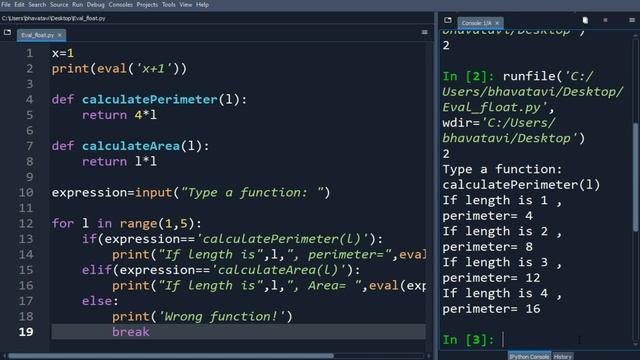Viewport: 640px width, 360px height.
Task: Click the editor horizontal scrollbar
Action: pos(171,356)
